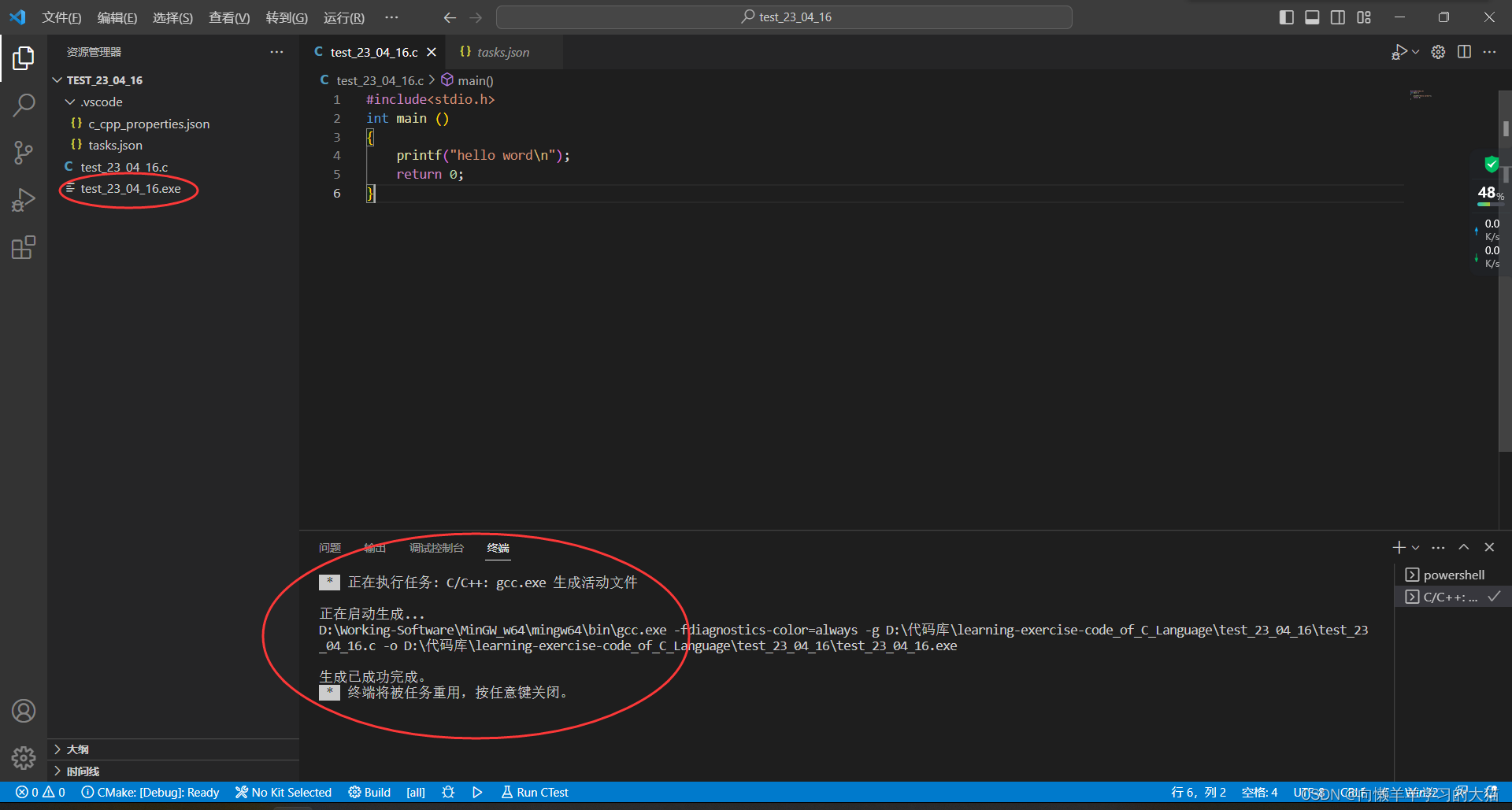This screenshot has height=810, width=1512.
Task: Open the Manage gear in activity bar
Action: pos(24,758)
